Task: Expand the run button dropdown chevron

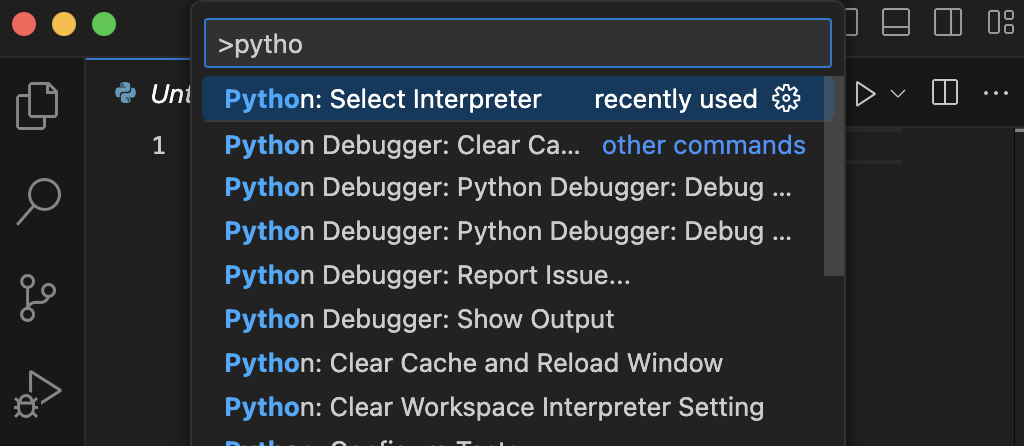Action: [898, 94]
